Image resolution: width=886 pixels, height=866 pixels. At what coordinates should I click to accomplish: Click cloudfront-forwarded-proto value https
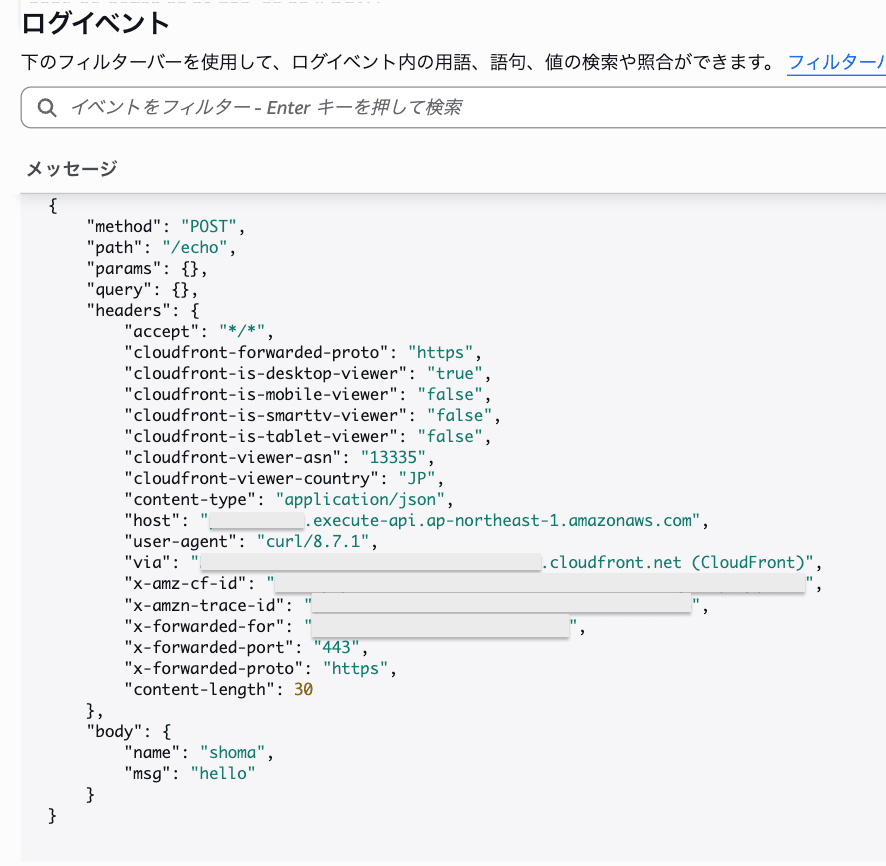click(x=440, y=353)
